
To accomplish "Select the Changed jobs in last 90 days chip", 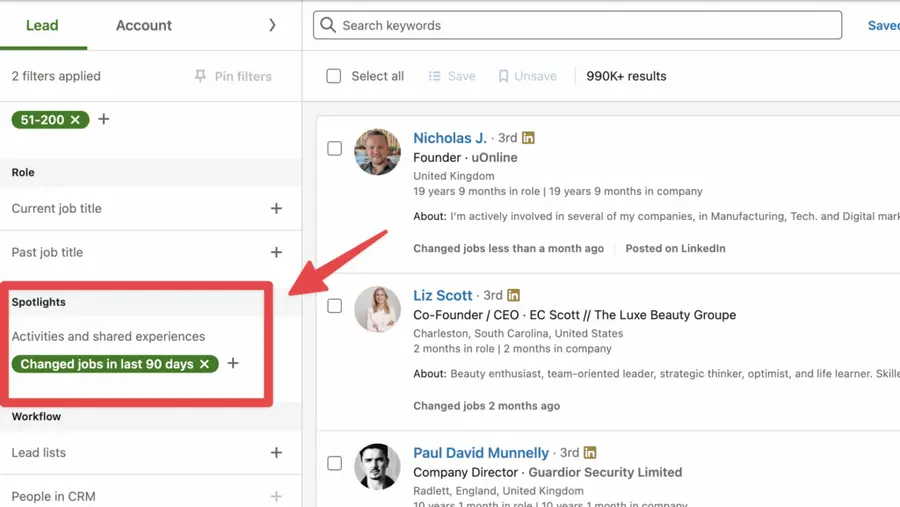I will pos(107,364).
